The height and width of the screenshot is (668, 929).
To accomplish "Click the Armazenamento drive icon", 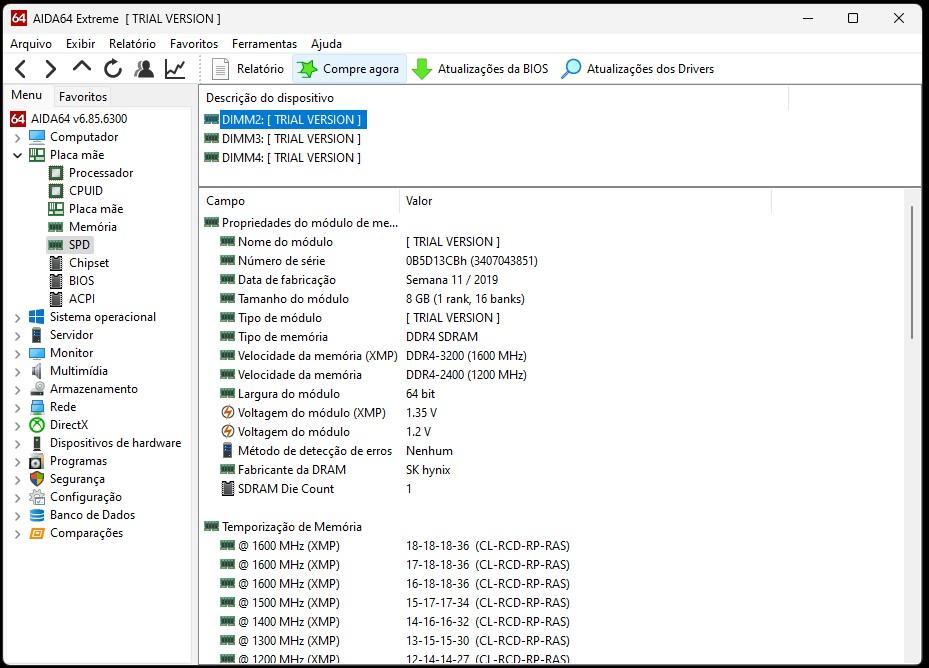I will 37,389.
